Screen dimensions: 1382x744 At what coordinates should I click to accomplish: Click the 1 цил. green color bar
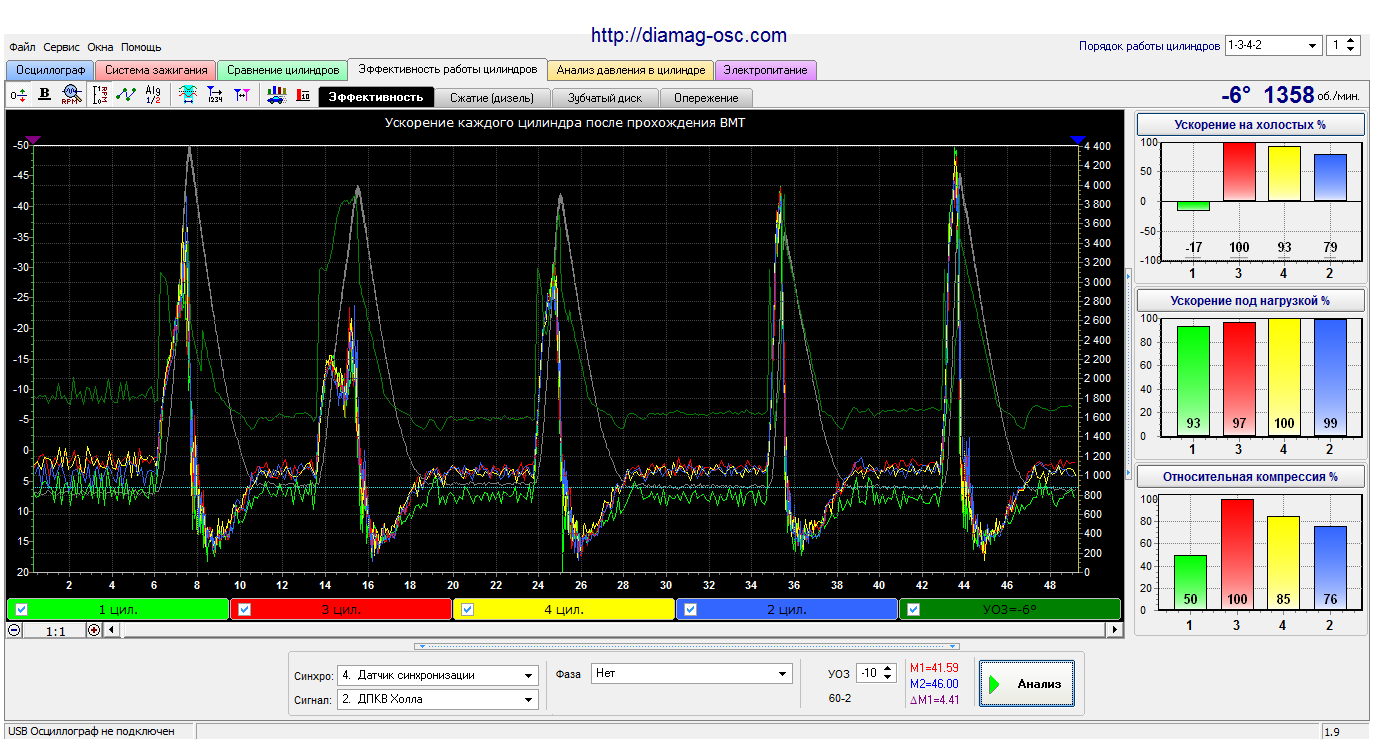(x=118, y=609)
